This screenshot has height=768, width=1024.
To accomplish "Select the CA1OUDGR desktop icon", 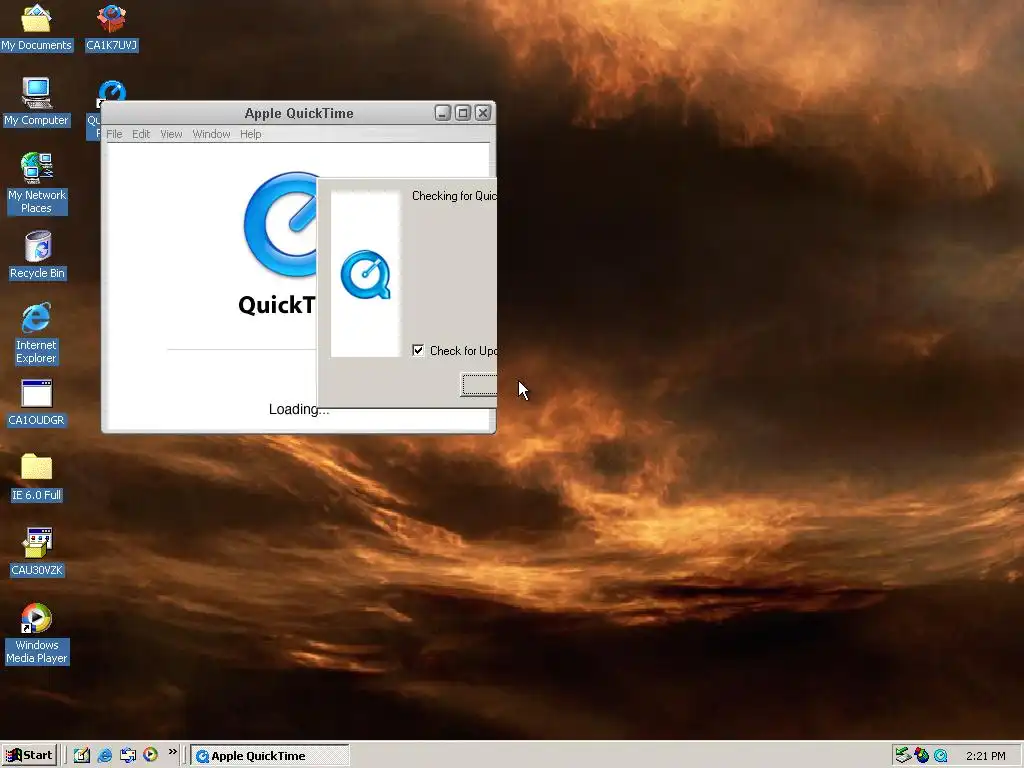I will (x=37, y=404).
